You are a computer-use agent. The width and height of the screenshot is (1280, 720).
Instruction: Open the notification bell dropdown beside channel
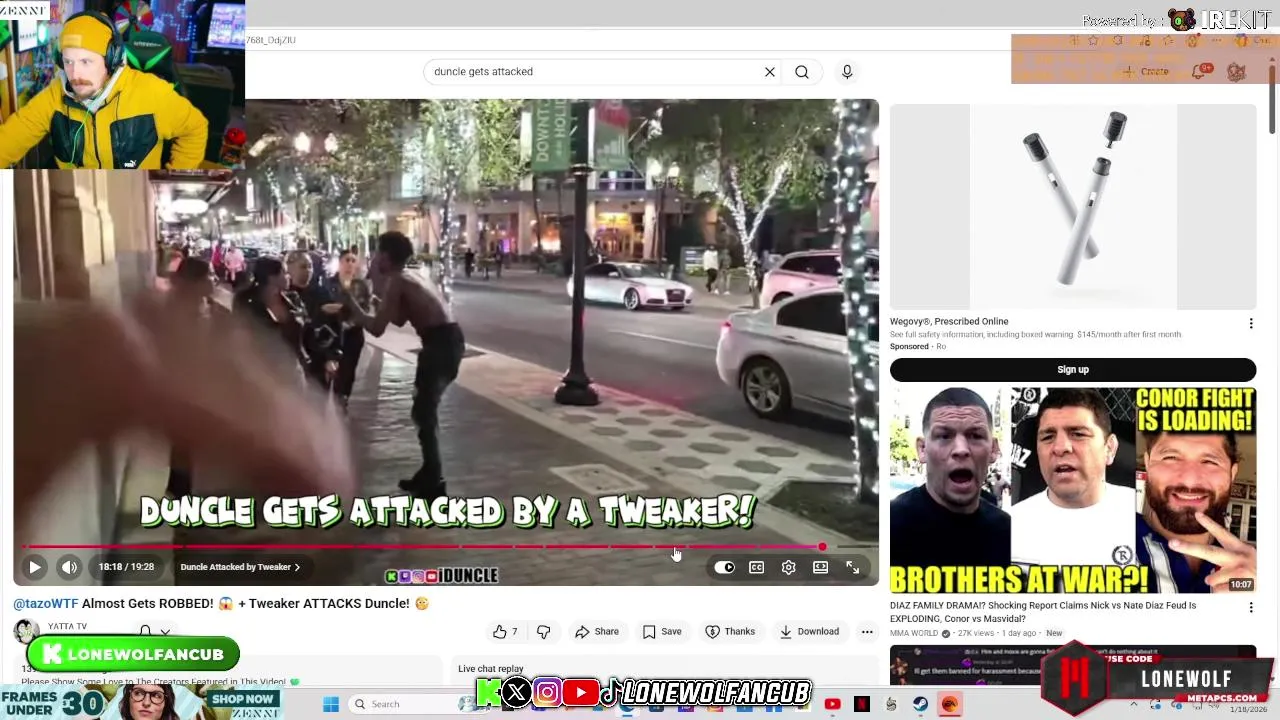[155, 631]
